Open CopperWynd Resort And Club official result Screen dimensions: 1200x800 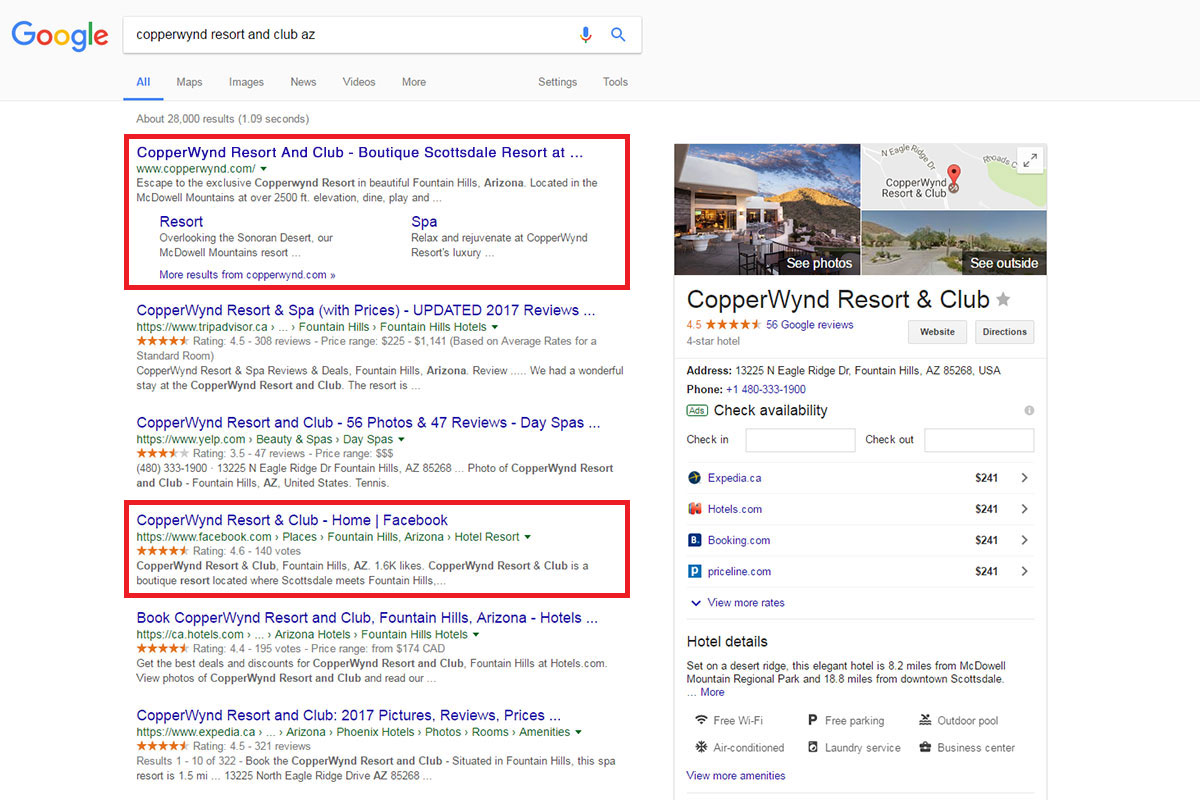(360, 153)
